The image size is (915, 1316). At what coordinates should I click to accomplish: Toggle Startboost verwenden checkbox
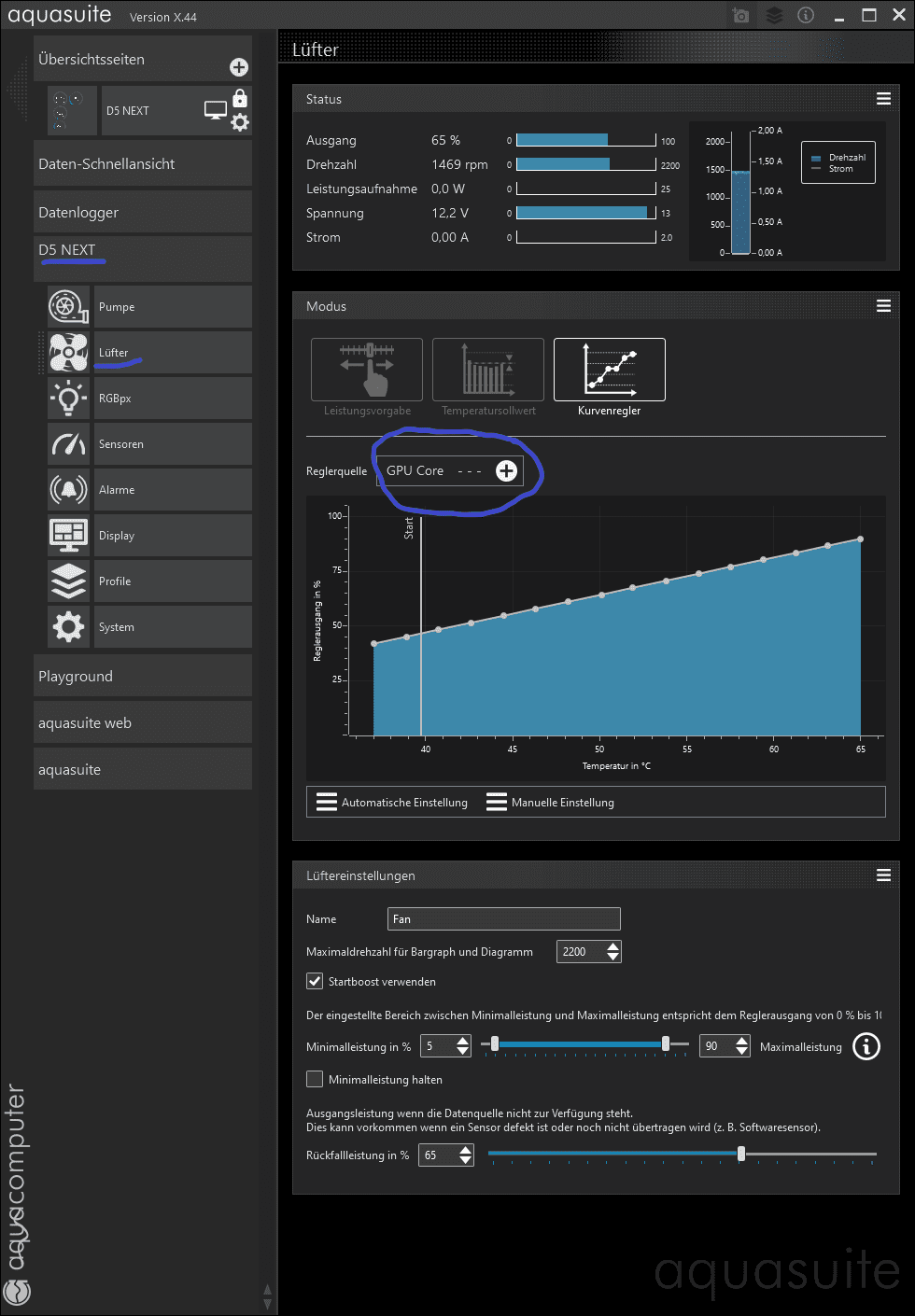coord(315,981)
